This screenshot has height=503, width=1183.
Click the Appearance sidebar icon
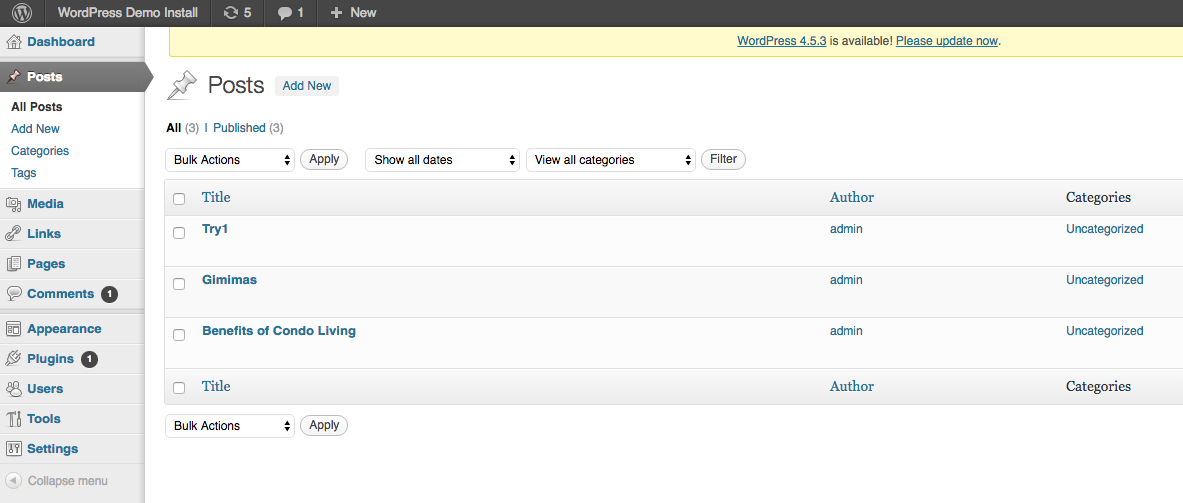click(x=14, y=329)
